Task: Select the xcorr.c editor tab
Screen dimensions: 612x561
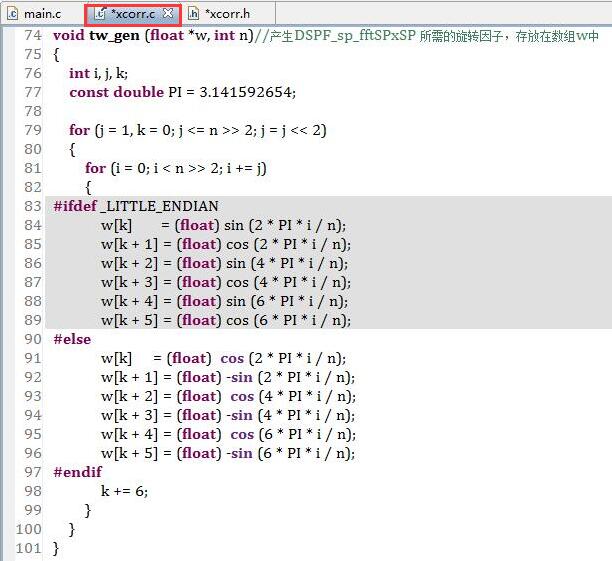Action: (x=133, y=14)
